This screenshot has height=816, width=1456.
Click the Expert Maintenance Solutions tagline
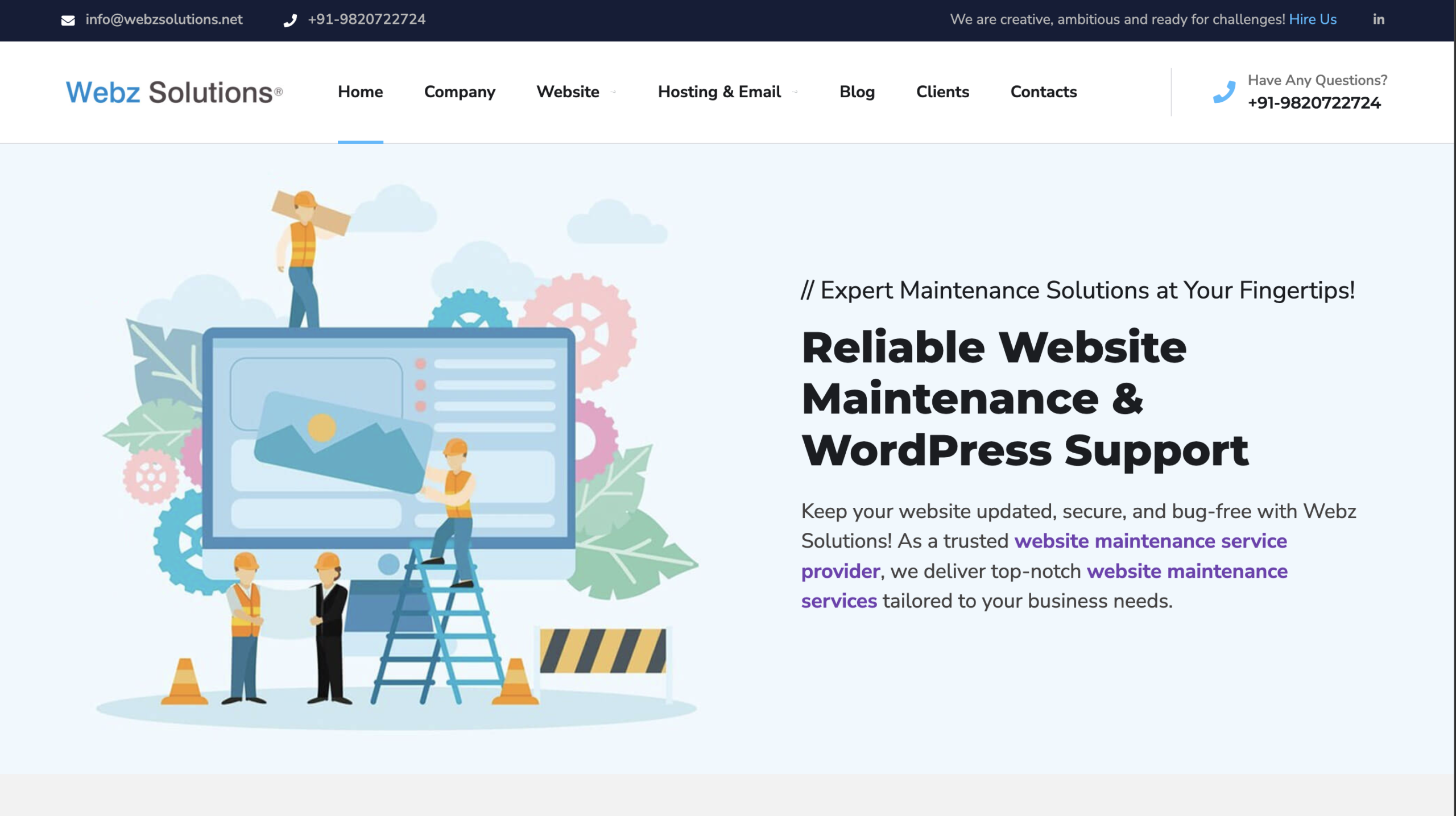pyautogui.click(x=1078, y=291)
